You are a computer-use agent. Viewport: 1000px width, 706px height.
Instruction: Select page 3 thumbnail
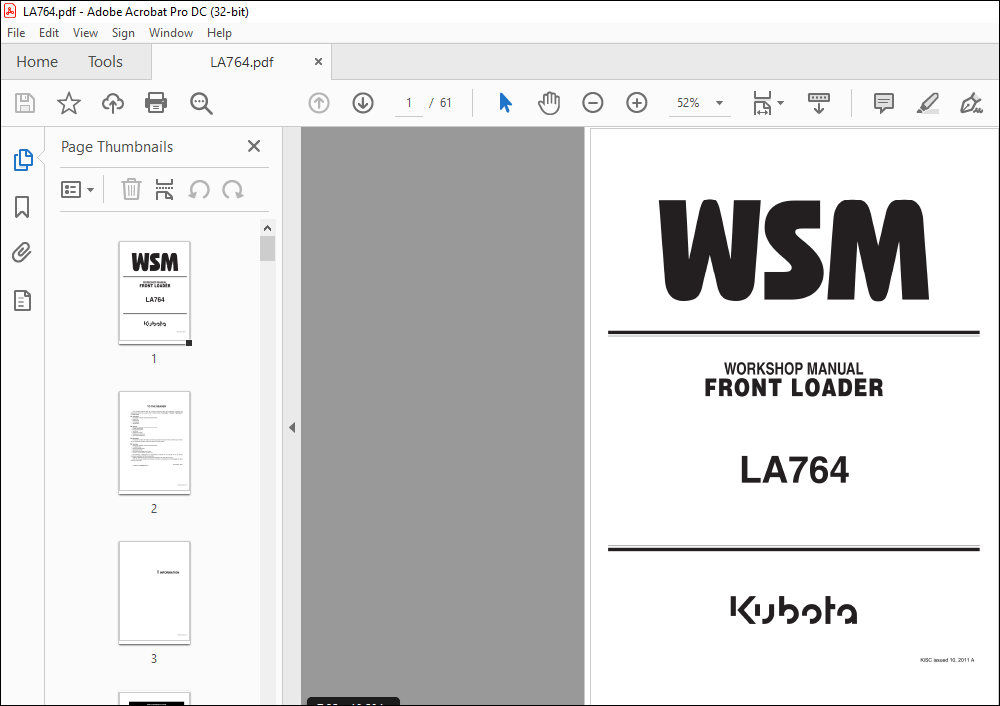pos(154,592)
